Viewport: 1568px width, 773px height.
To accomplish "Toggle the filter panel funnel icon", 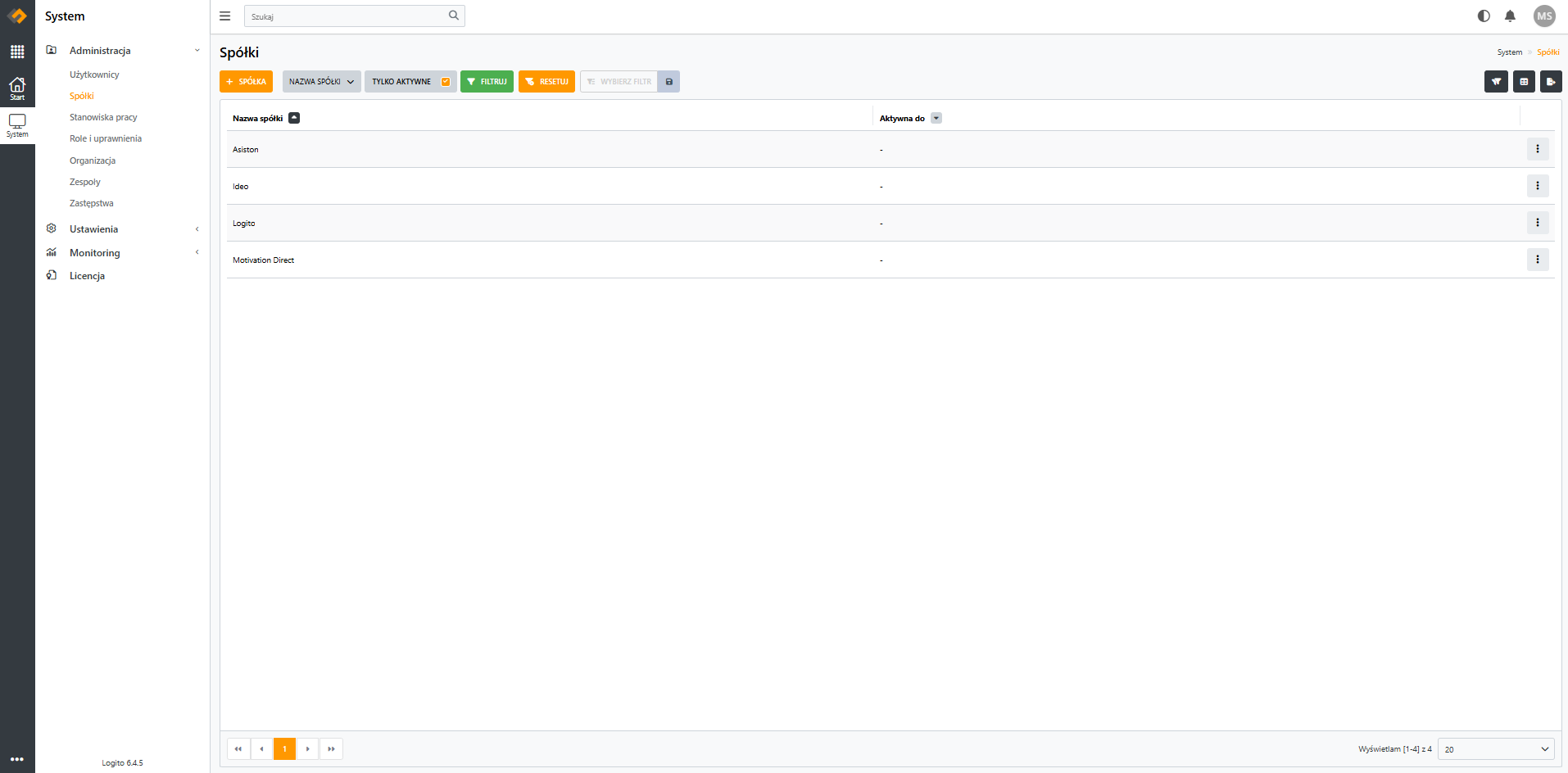I will point(1496,81).
